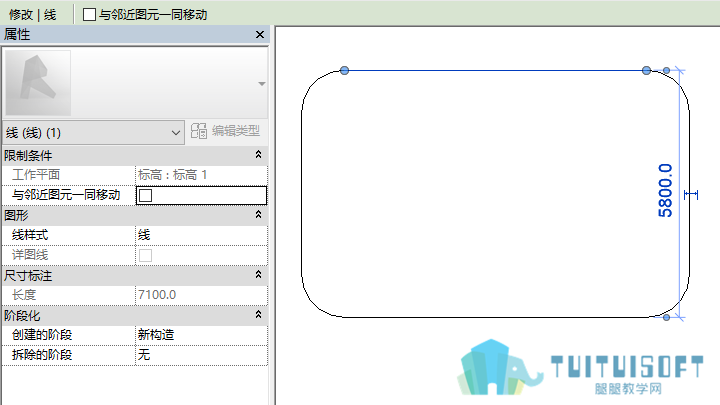
Task: Collapse the 尺寸标注 section
Action: point(259,275)
